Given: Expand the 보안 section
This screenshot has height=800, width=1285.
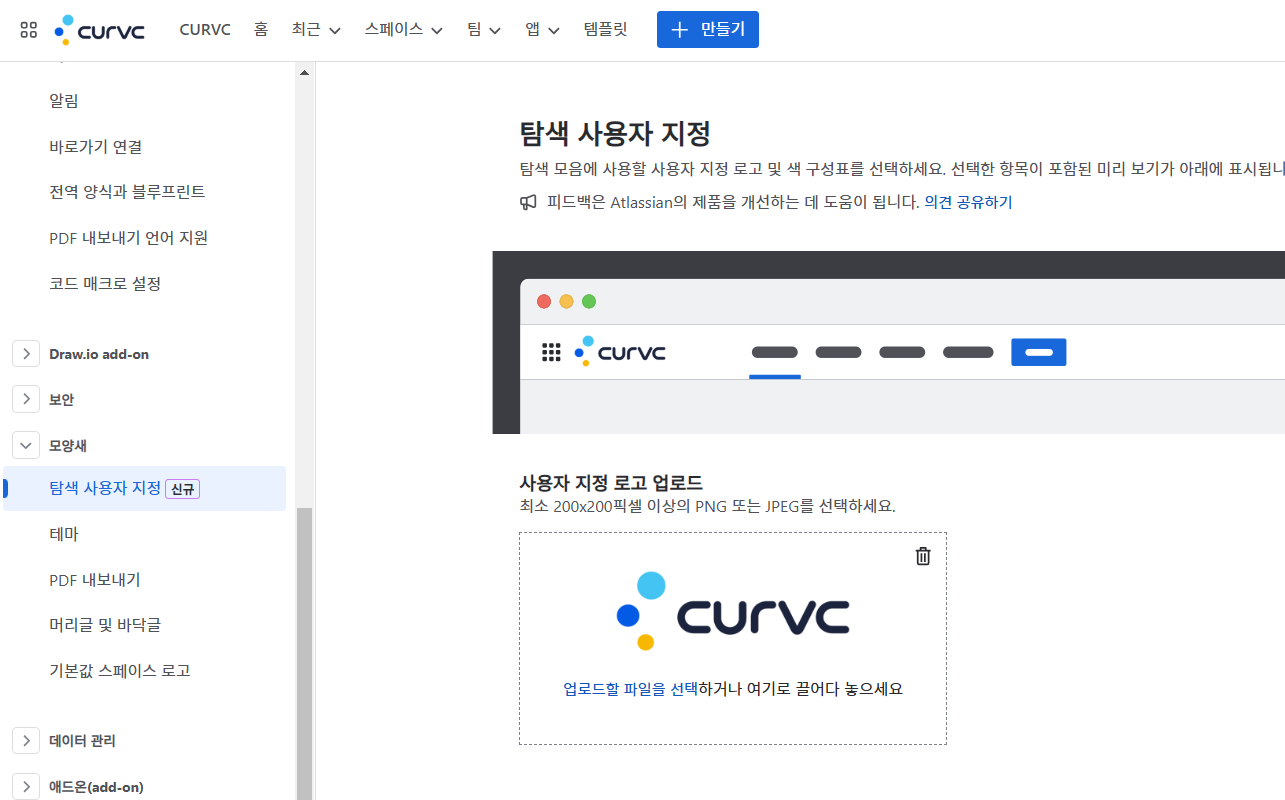Looking at the screenshot, I should [x=26, y=399].
